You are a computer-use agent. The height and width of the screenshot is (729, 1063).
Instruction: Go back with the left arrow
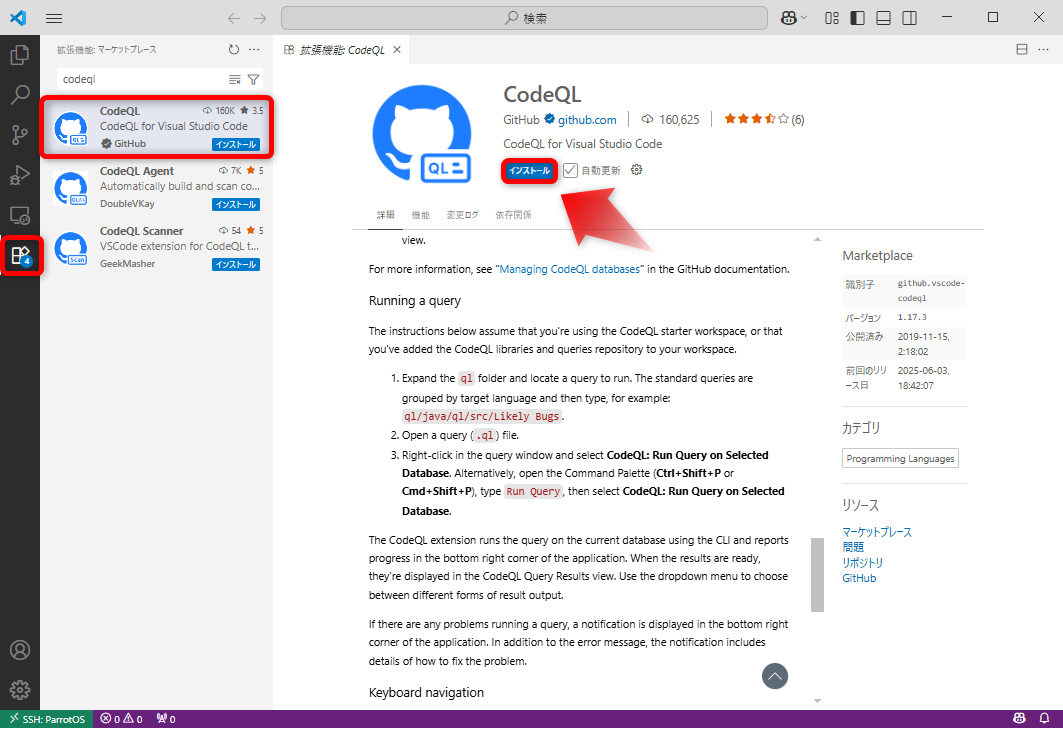[234, 18]
